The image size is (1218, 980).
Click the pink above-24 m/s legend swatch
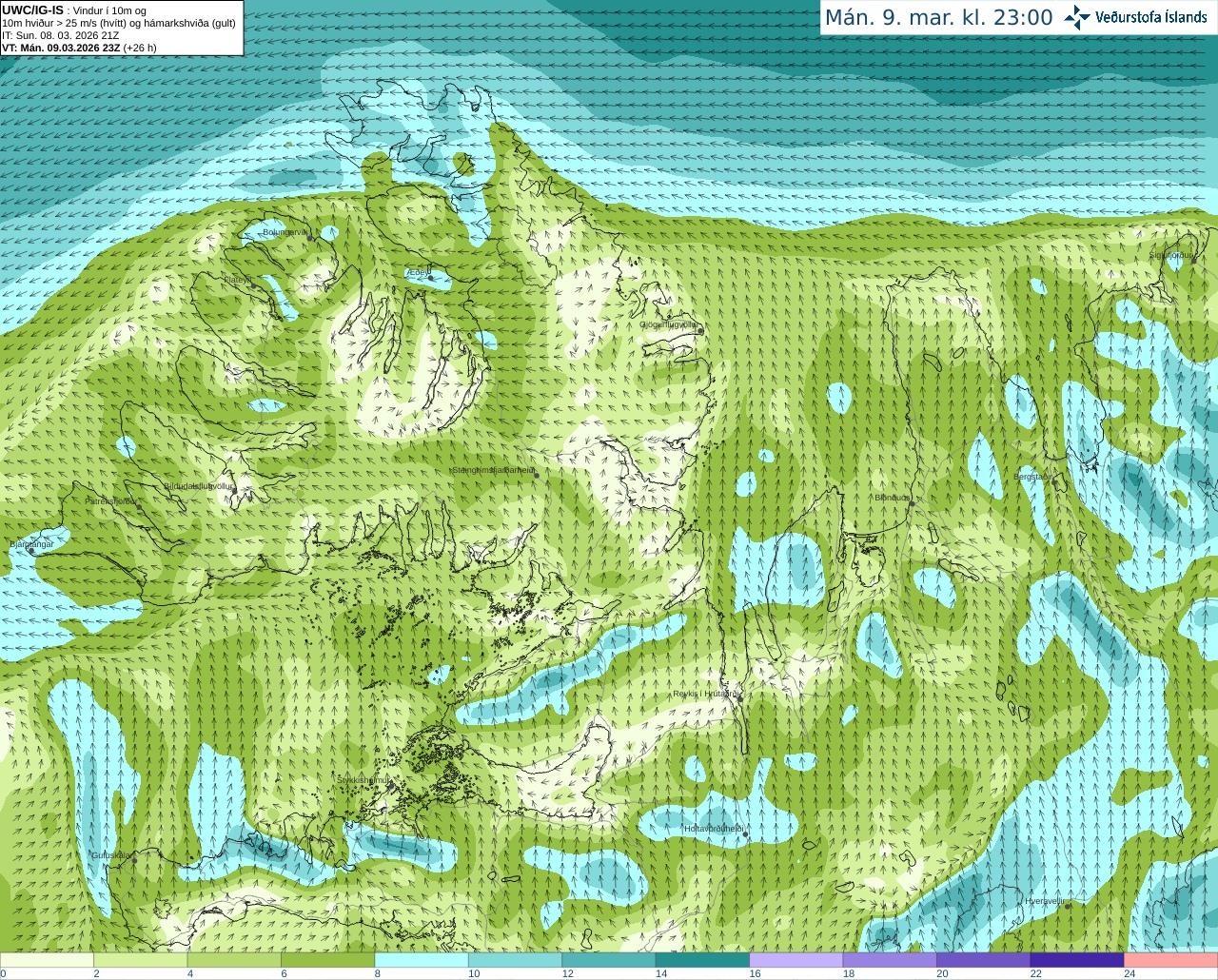click(1170, 960)
